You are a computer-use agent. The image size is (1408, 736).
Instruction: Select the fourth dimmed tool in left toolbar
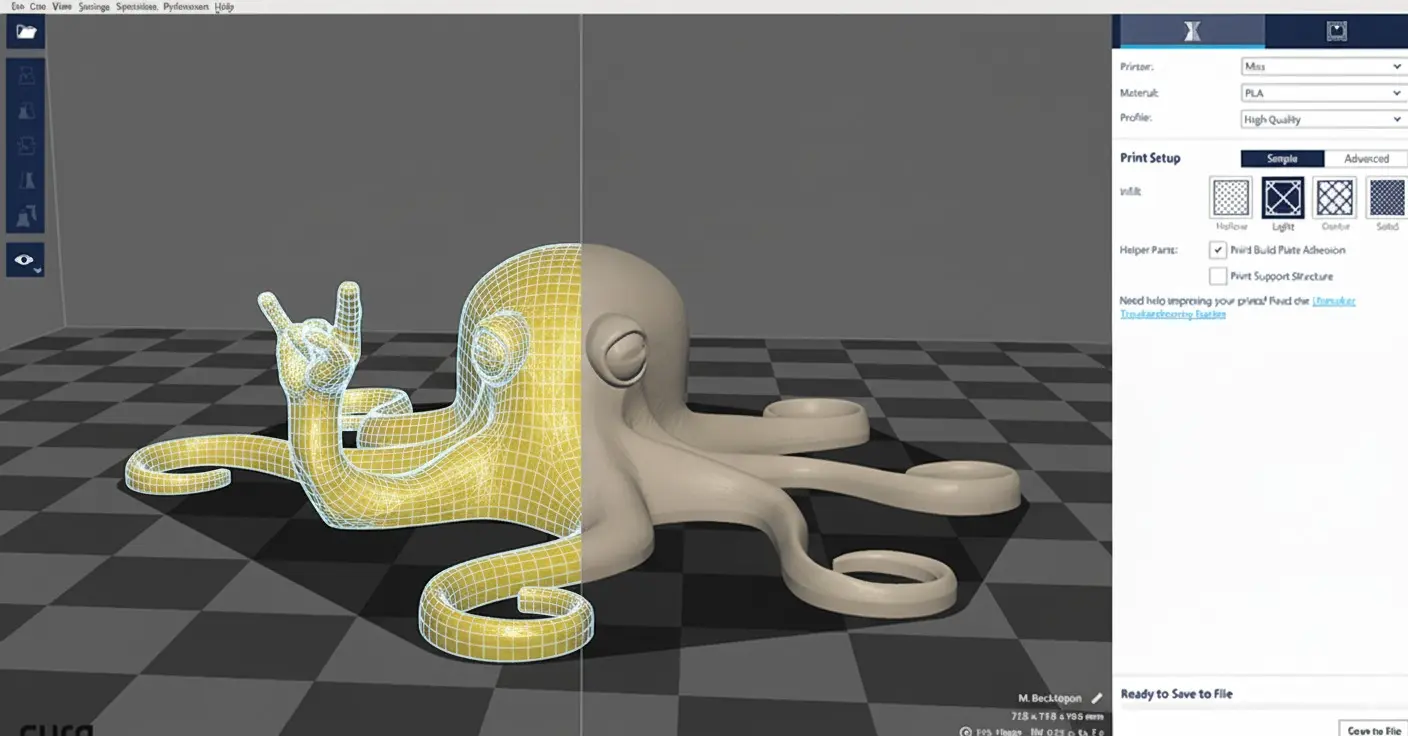point(26,180)
